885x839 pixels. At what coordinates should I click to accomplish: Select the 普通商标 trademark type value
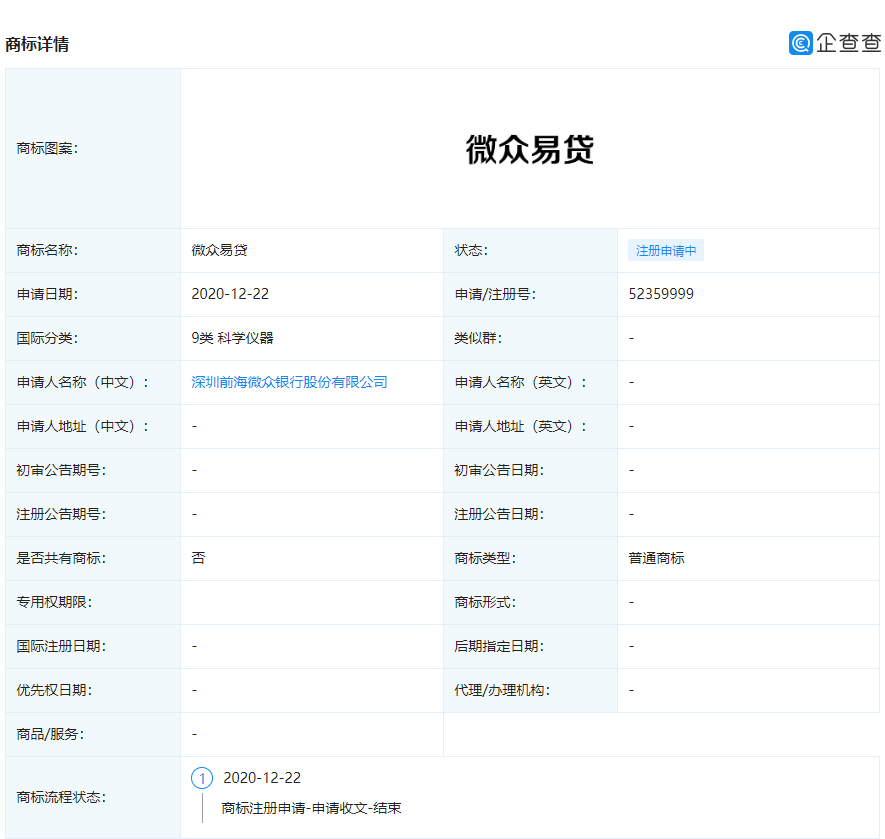[656, 558]
